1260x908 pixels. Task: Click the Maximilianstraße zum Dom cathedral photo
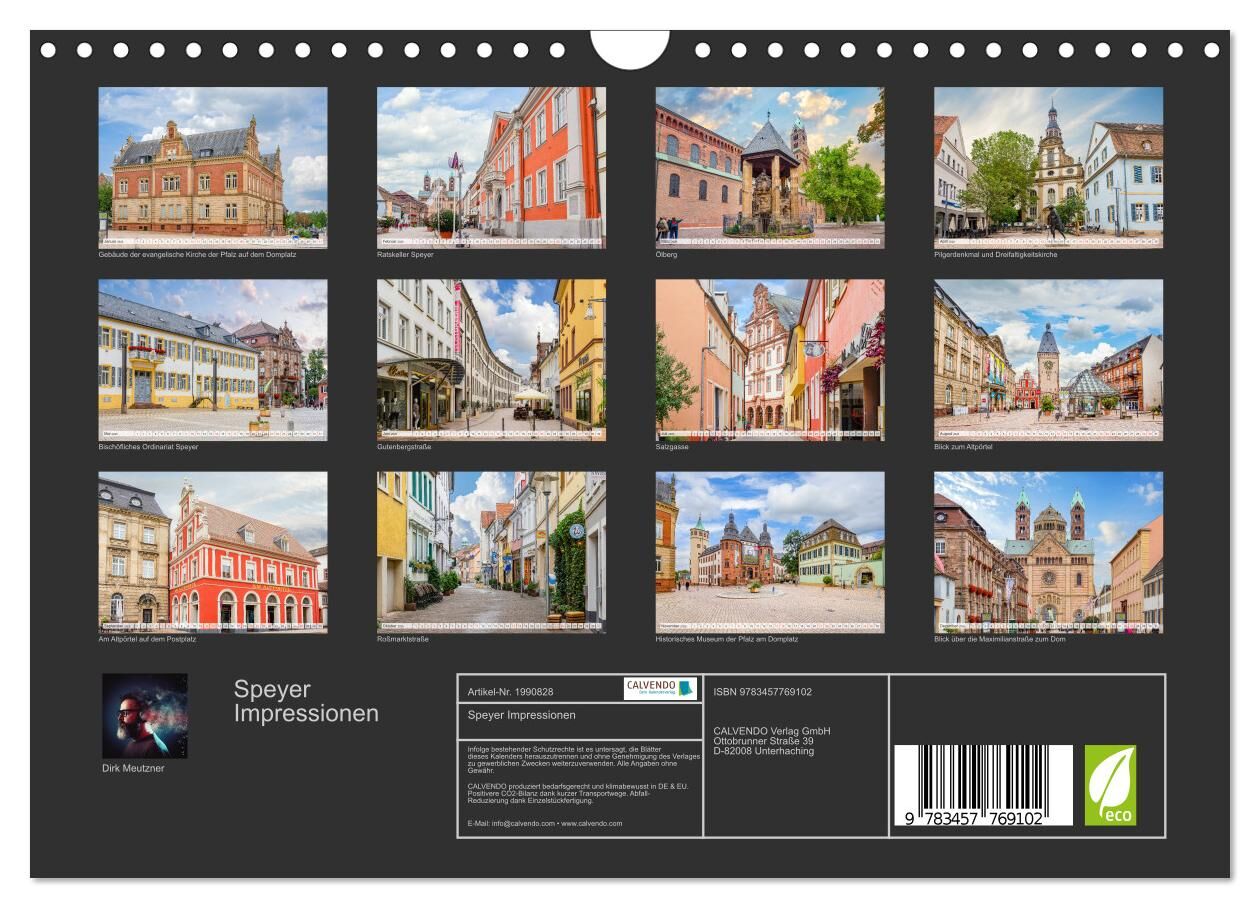pyautogui.click(x=1048, y=552)
